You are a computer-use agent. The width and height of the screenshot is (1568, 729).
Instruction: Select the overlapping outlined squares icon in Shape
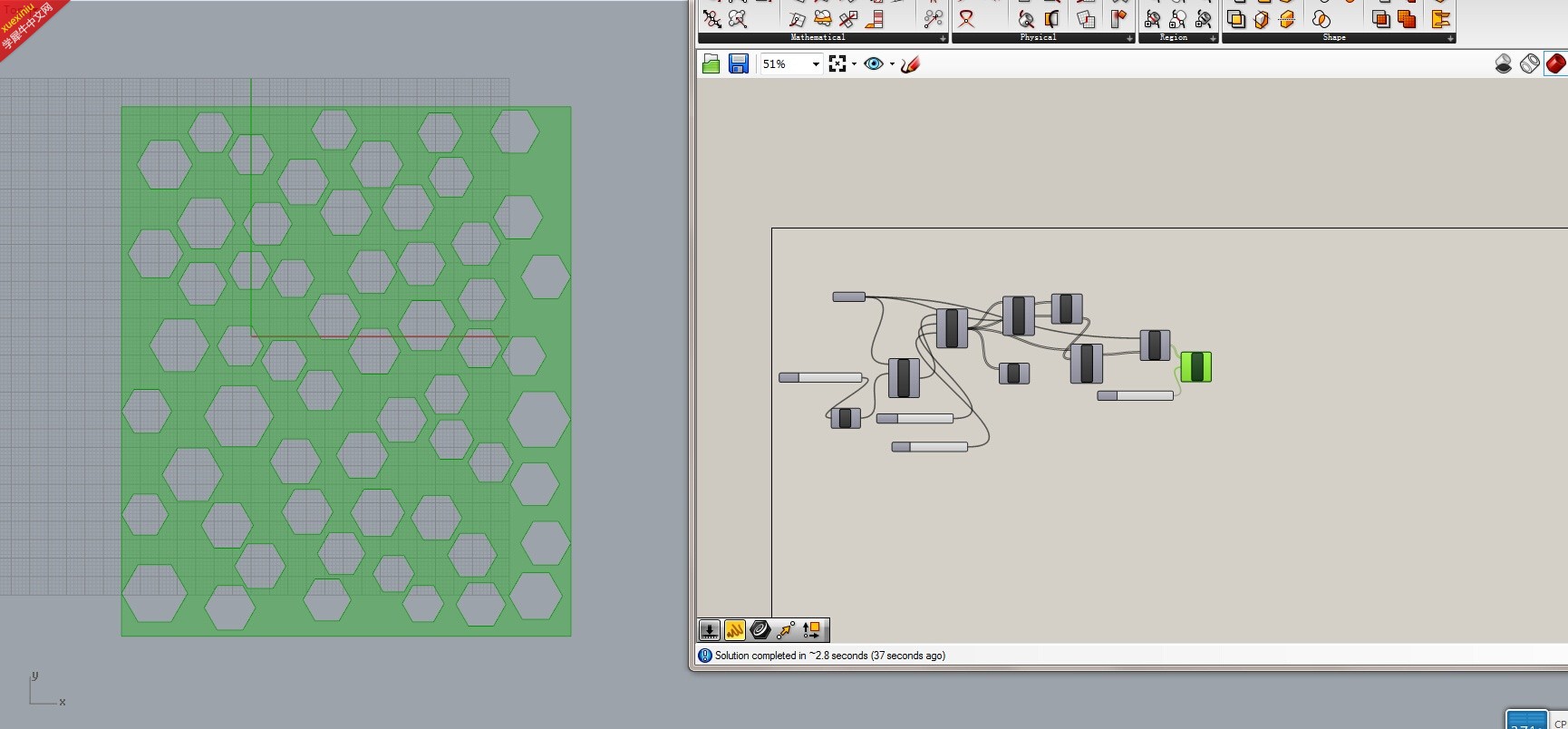pos(1236,19)
